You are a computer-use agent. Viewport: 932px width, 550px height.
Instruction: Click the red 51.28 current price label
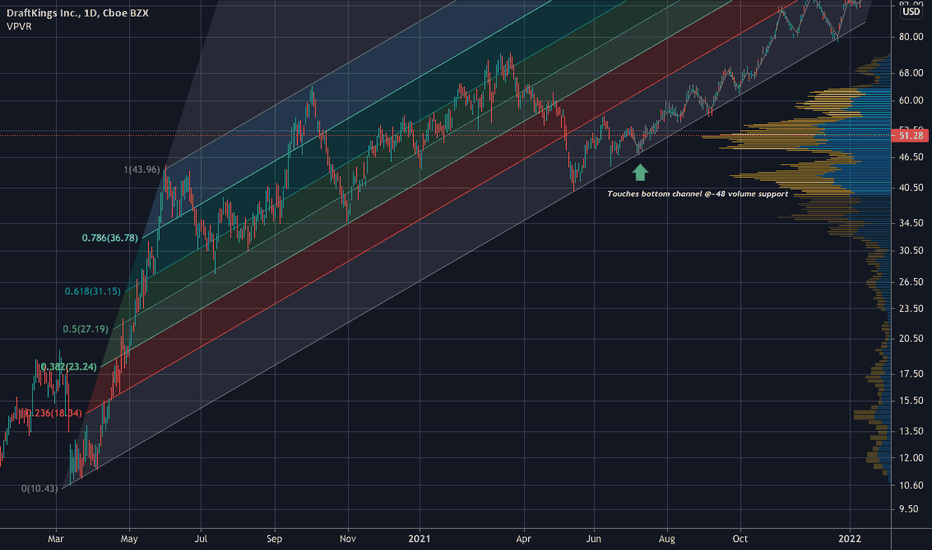tap(911, 136)
